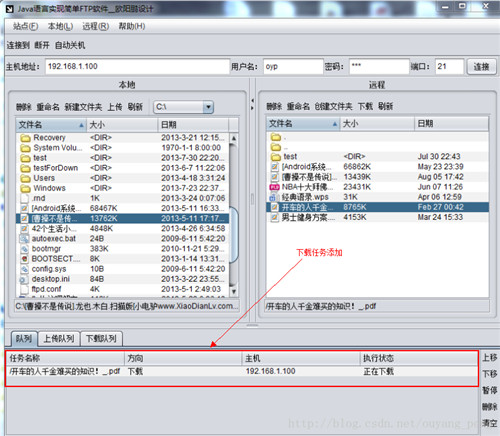Select the 经典语录.wps file icon

pyautogui.click(x=275, y=197)
